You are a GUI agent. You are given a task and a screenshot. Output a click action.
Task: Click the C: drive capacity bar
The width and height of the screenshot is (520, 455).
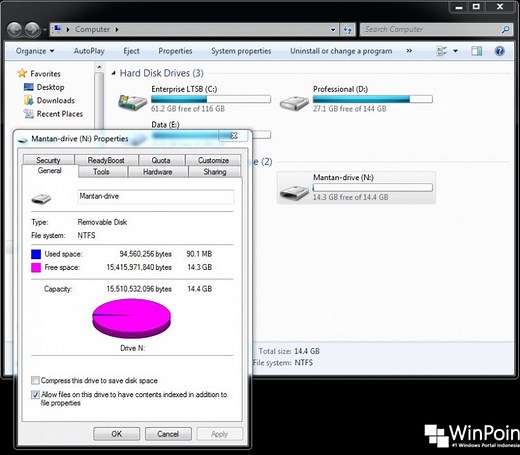click(x=211, y=99)
